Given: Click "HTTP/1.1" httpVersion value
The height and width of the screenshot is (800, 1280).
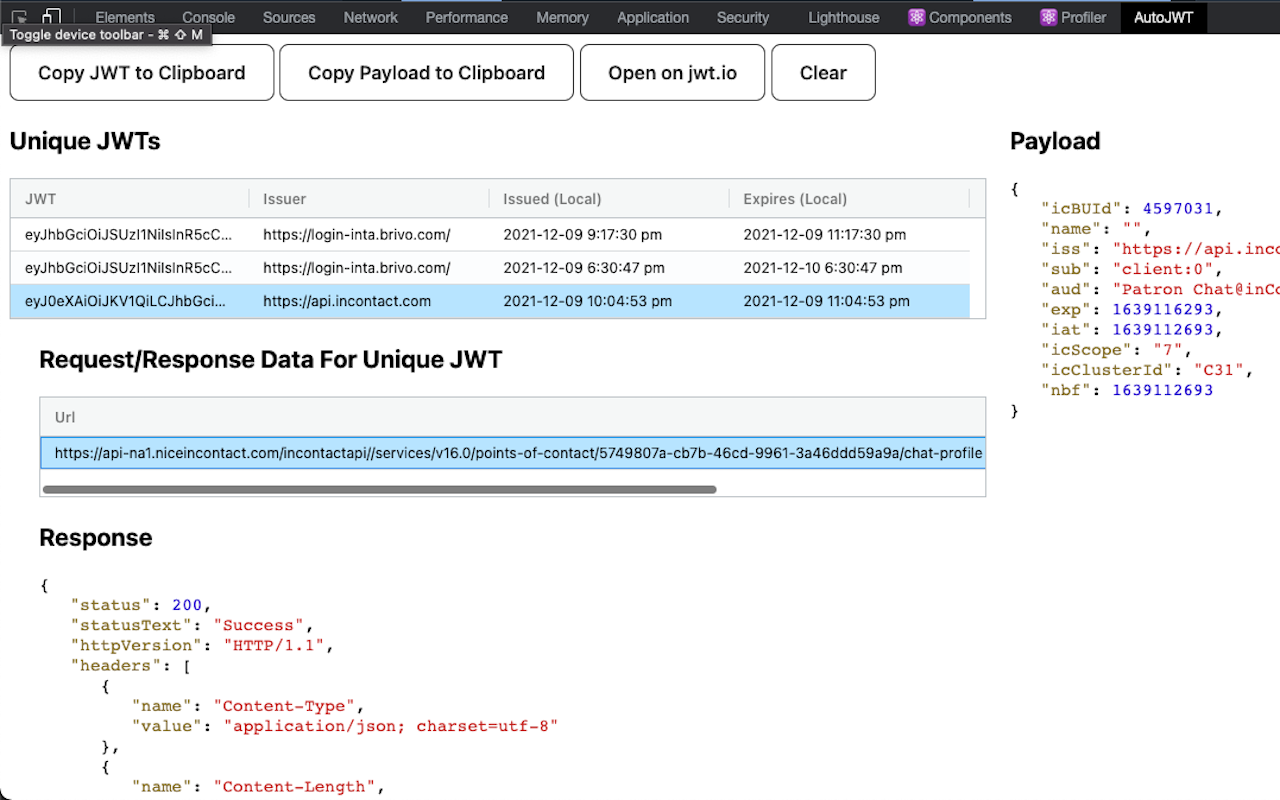Looking at the screenshot, I should click(x=273, y=645).
